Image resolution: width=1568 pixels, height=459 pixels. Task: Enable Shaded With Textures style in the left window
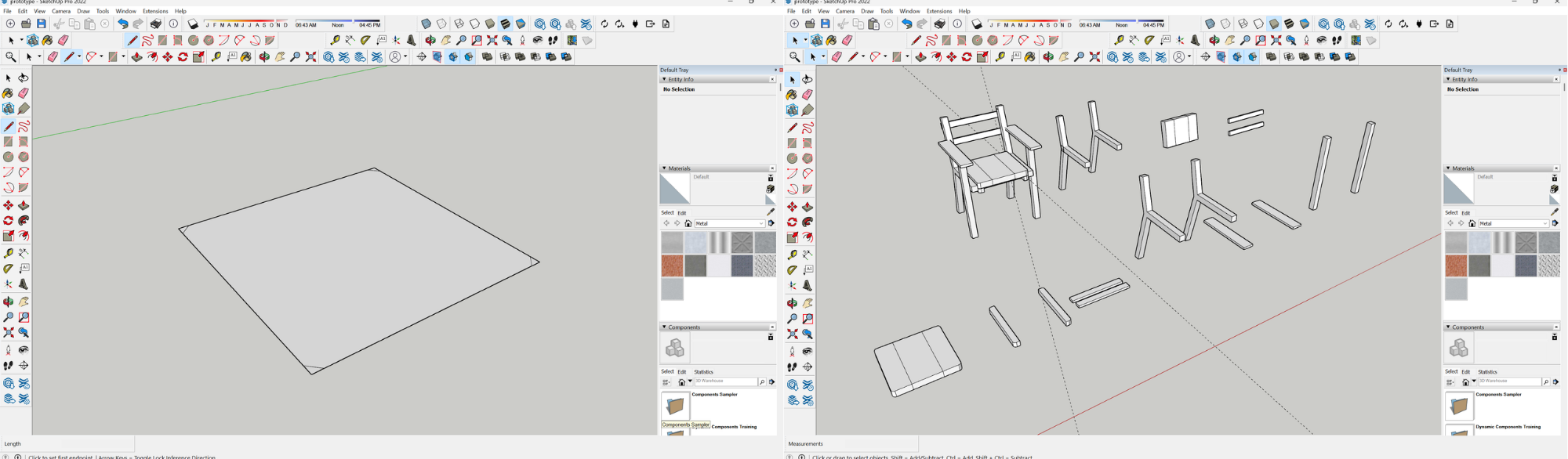tap(506, 23)
